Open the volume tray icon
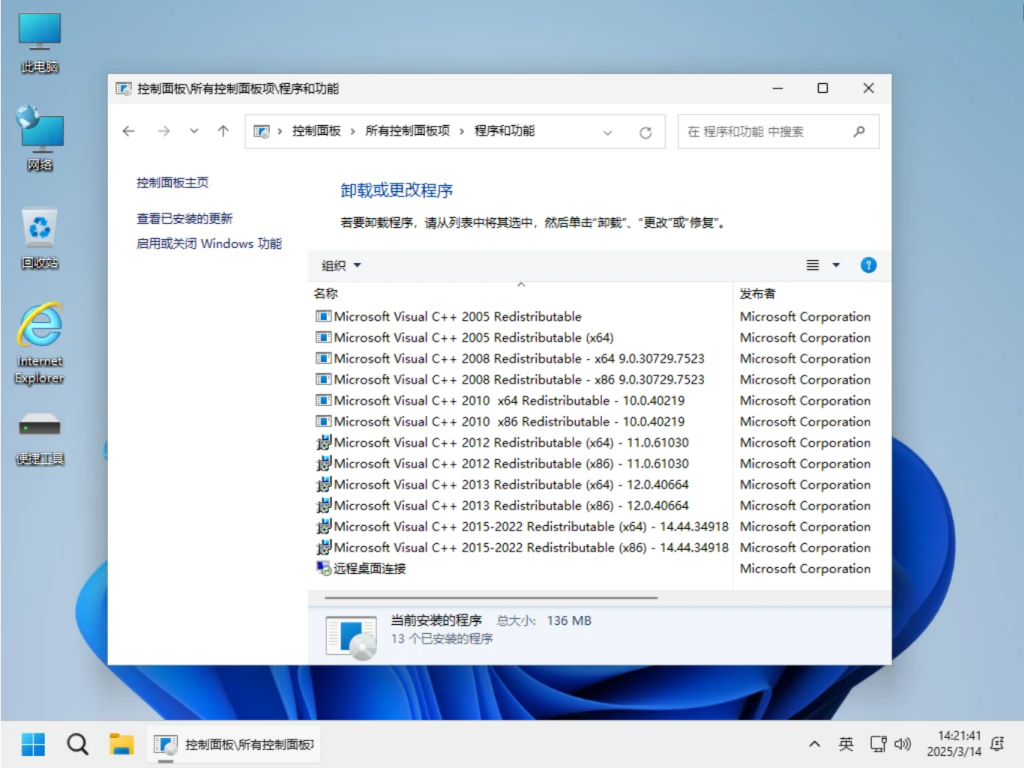Screen dimensions: 1024x768 pyautogui.click(x=903, y=744)
